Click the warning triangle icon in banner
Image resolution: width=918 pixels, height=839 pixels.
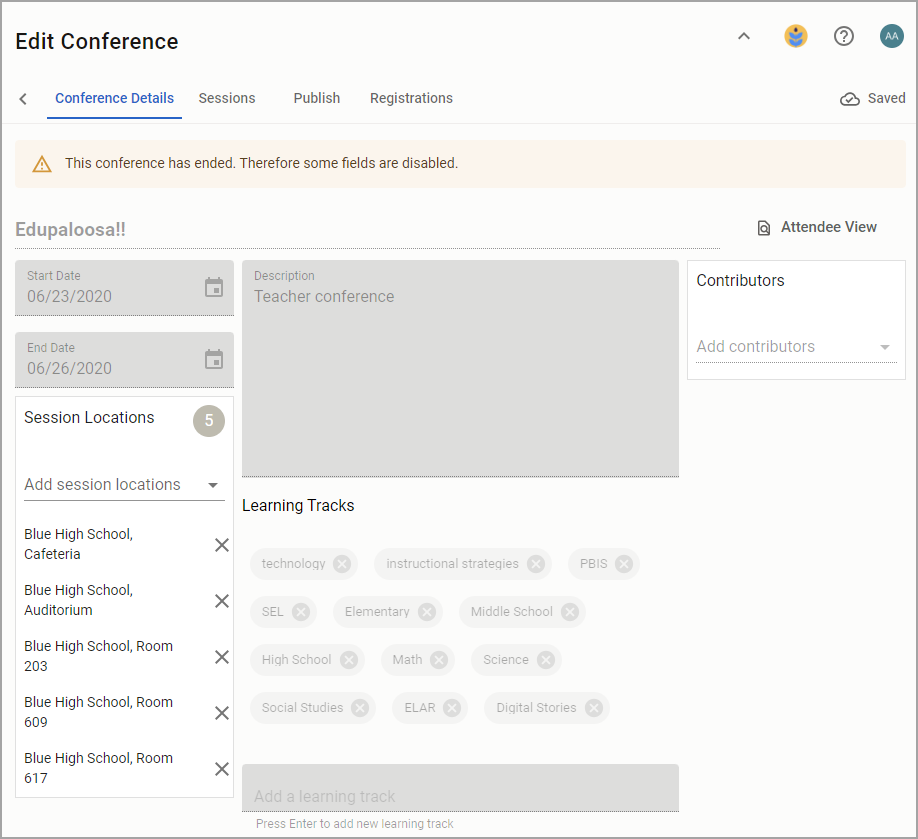tap(42, 164)
